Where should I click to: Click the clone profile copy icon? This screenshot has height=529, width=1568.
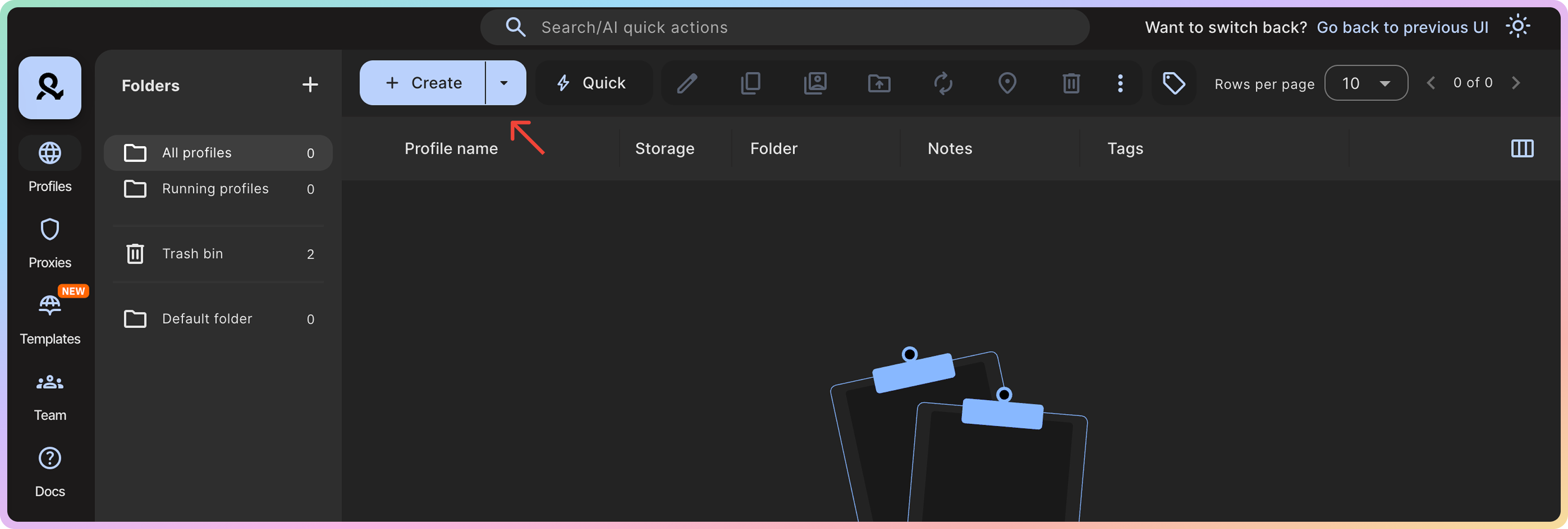coord(750,83)
